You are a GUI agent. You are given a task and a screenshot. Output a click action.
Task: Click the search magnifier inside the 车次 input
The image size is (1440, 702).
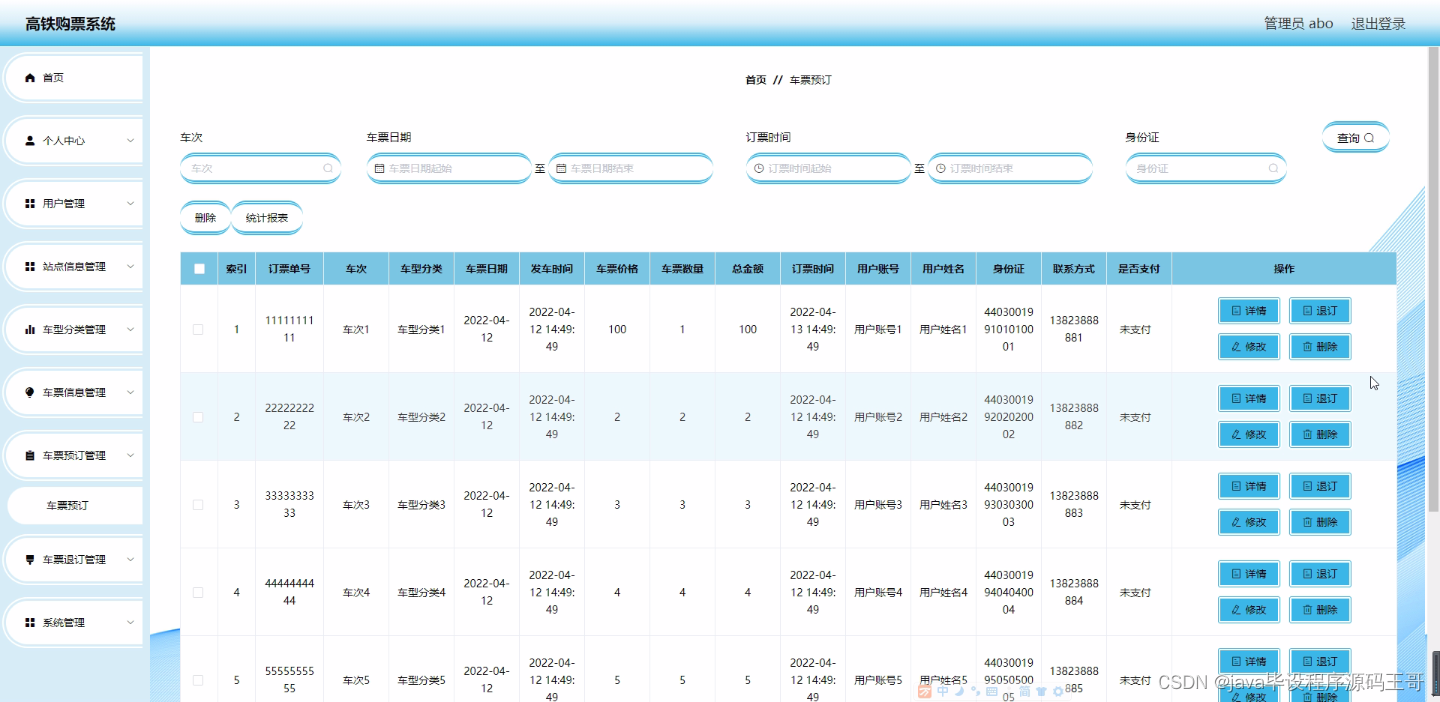(x=328, y=167)
